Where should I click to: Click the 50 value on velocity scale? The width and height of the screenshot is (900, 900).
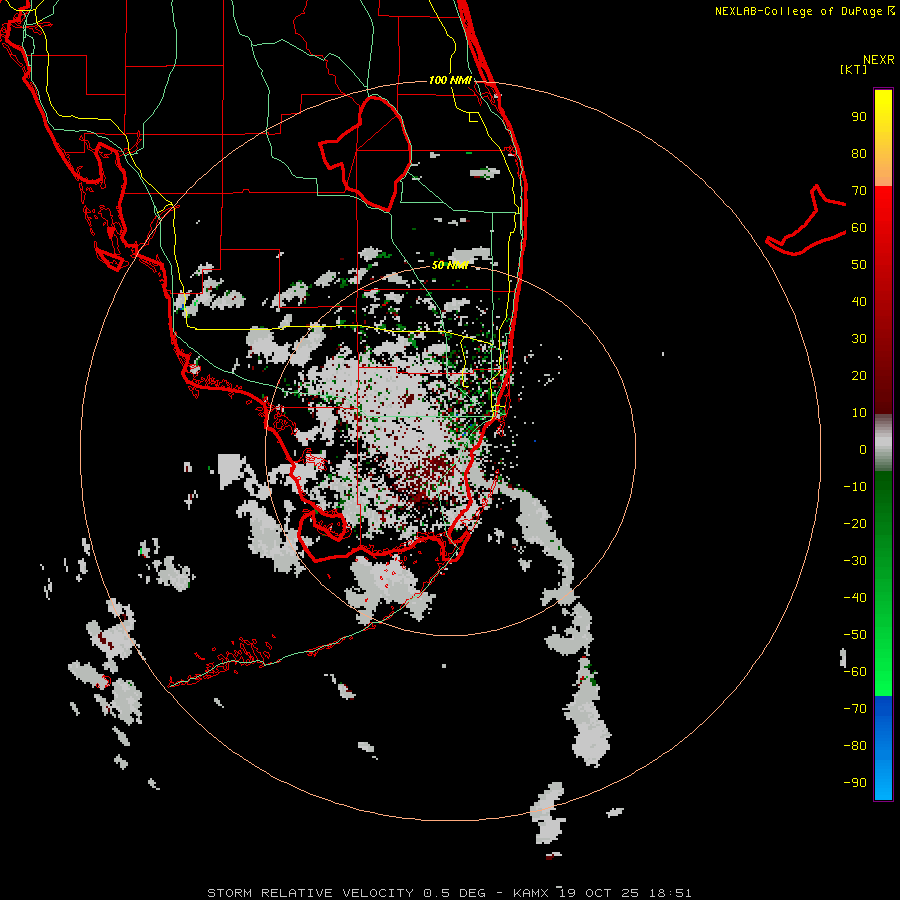859,265
